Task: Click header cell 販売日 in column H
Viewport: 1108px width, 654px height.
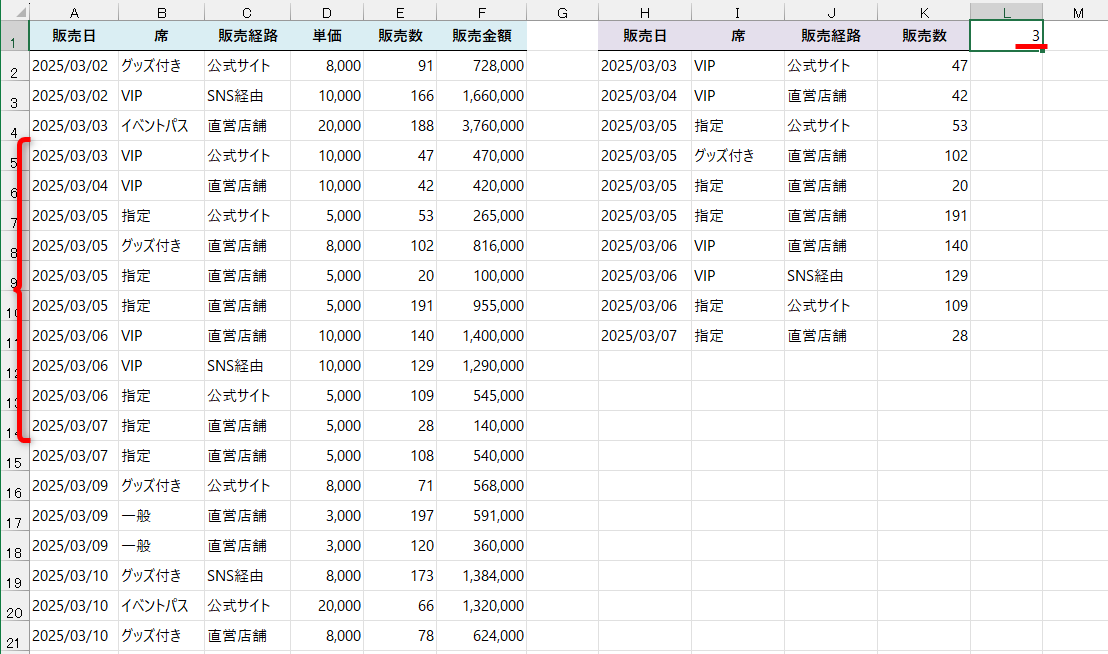Action: pos(644,36)
